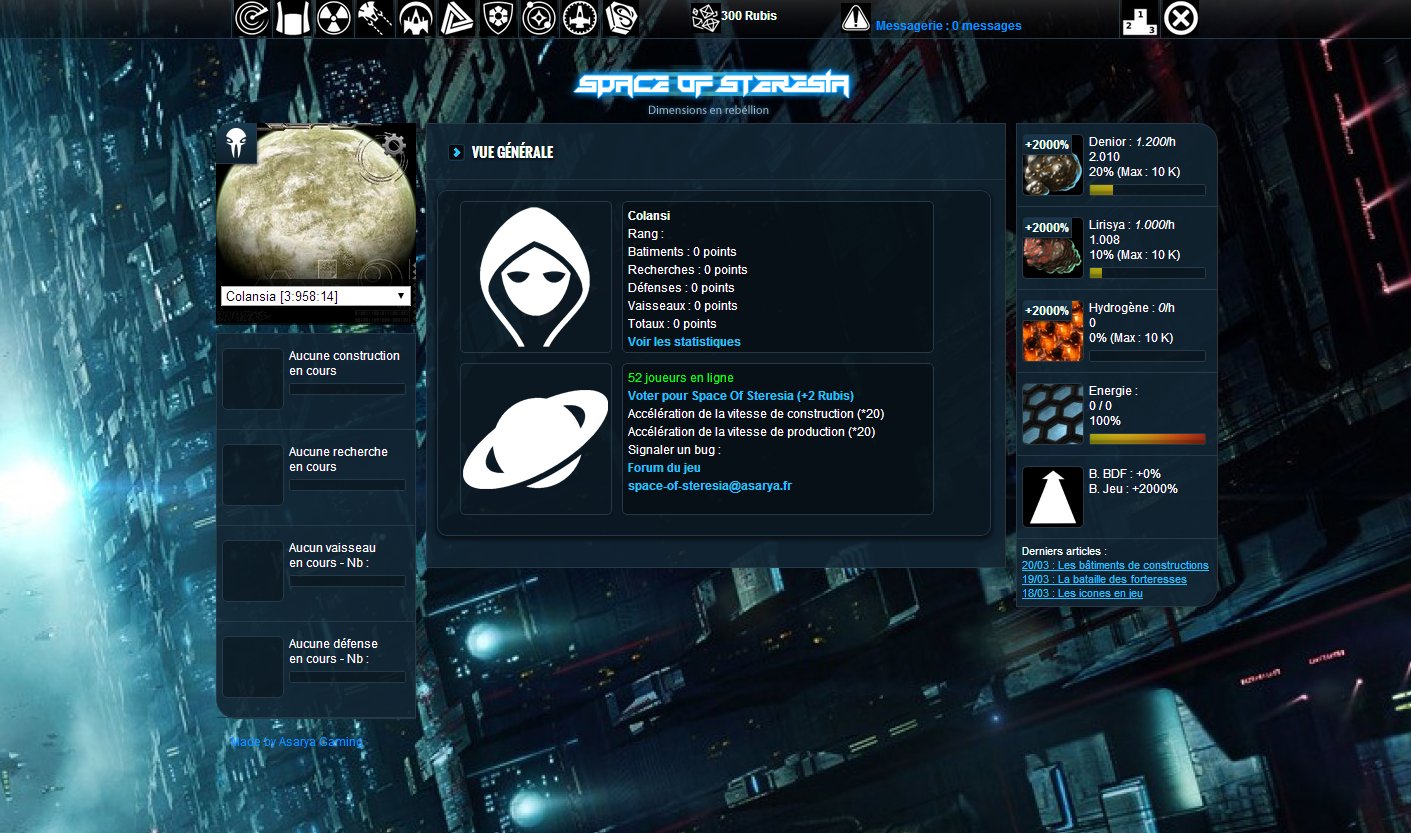Open Voir les statistiques link

tap(684, 342)
